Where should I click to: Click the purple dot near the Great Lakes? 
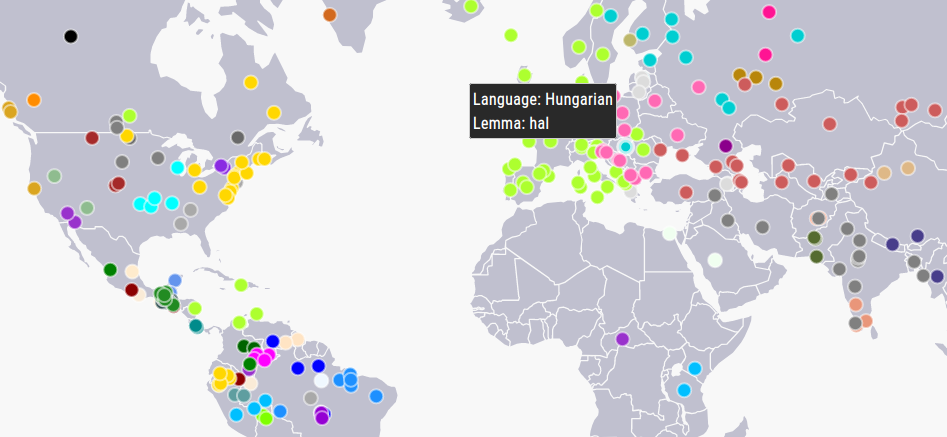tap(222, 166)
